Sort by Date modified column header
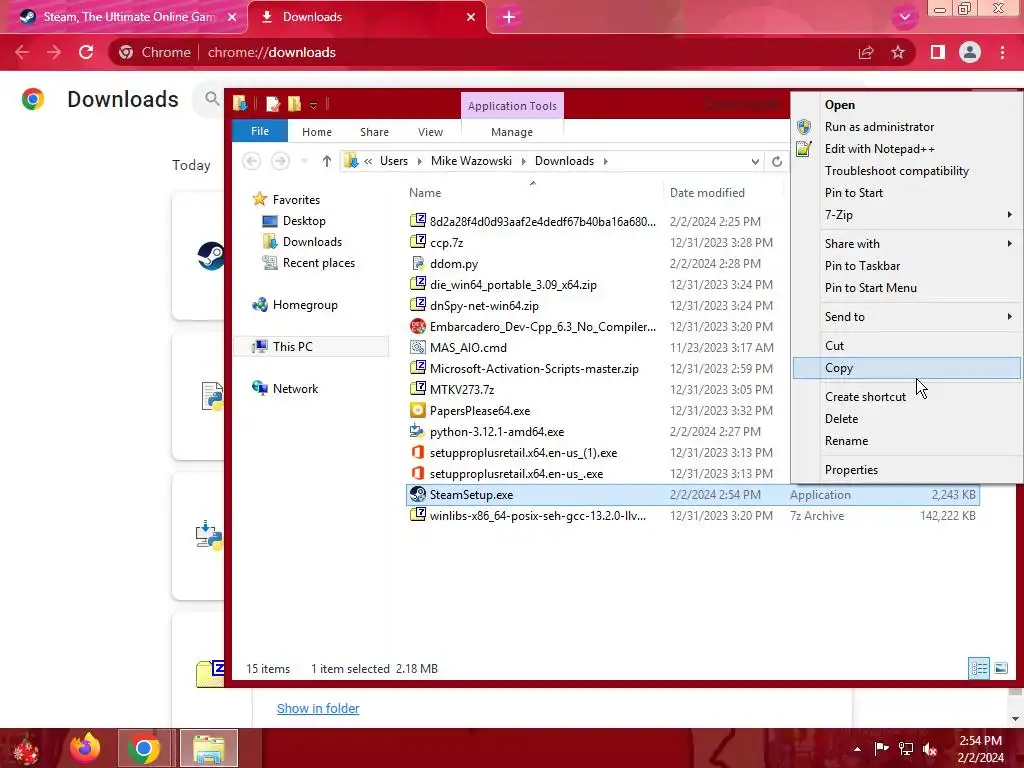1024x768 pixels. [x=707, y=193]
